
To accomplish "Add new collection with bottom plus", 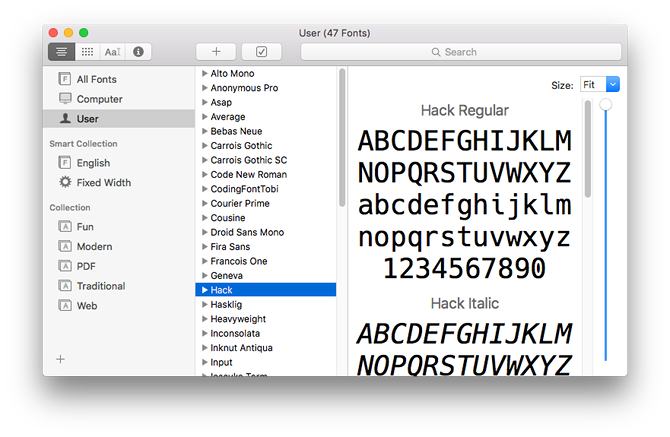I will tap(60, 359).
